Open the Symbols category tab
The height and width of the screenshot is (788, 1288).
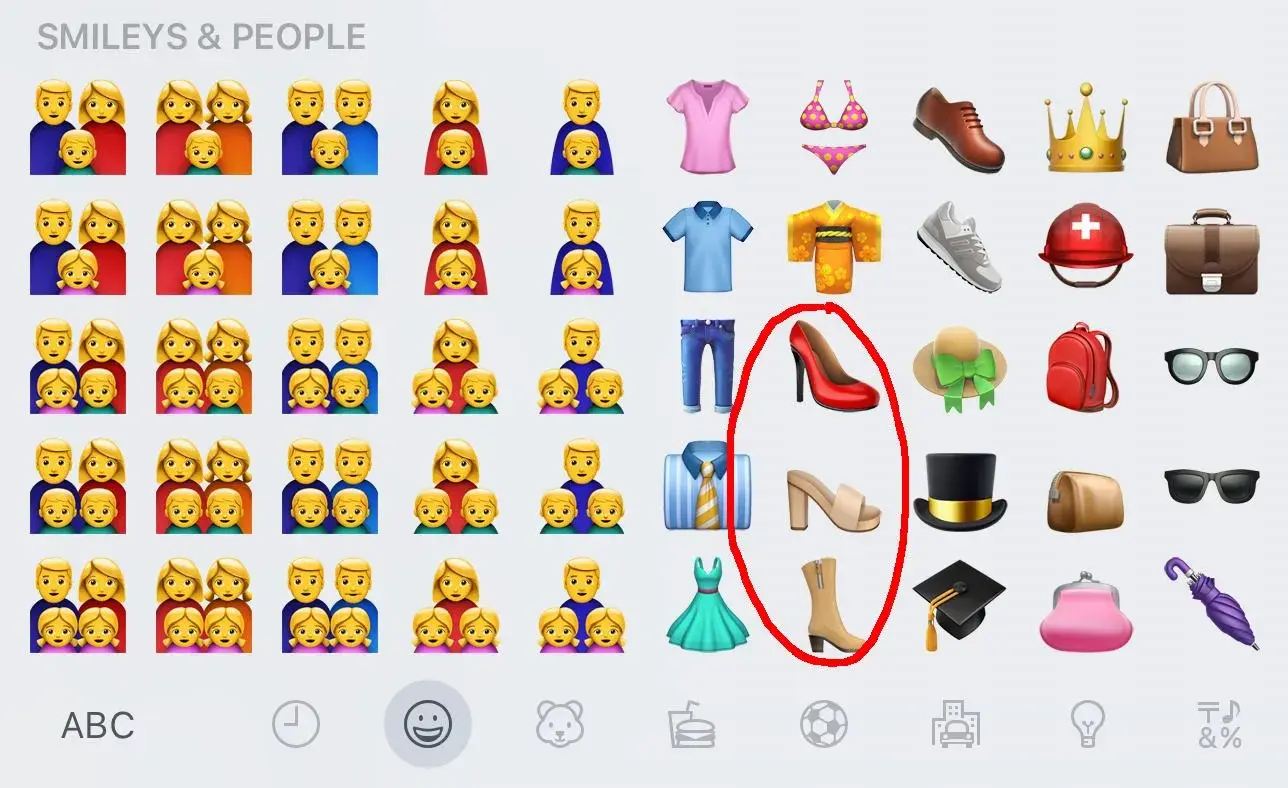(1219, 724)
